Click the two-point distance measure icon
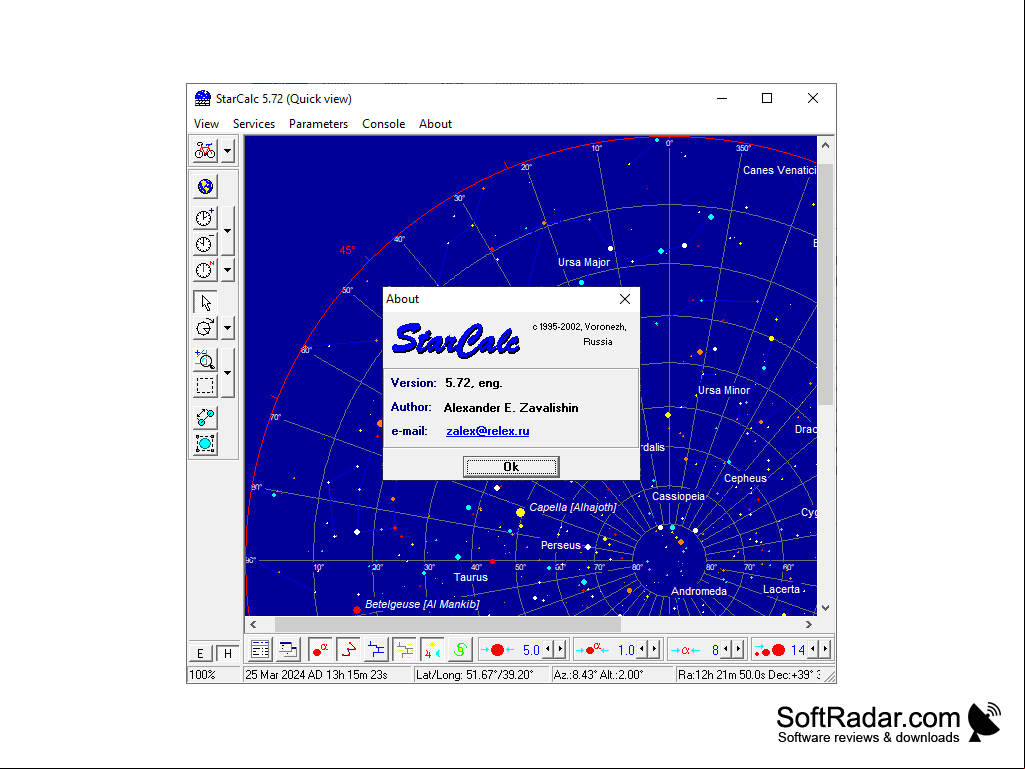This screenshot has width=1025, height=769. click(x=205, y=417)
